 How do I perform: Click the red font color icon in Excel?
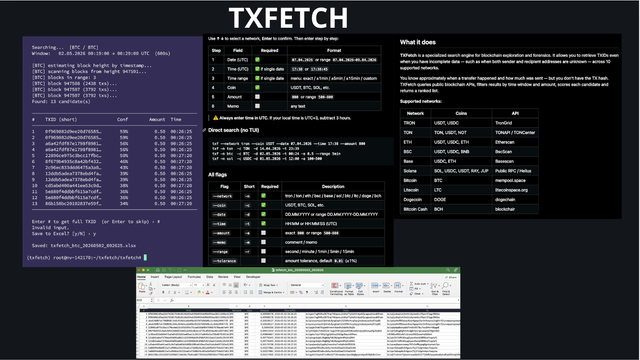click(x=208, y=292)
